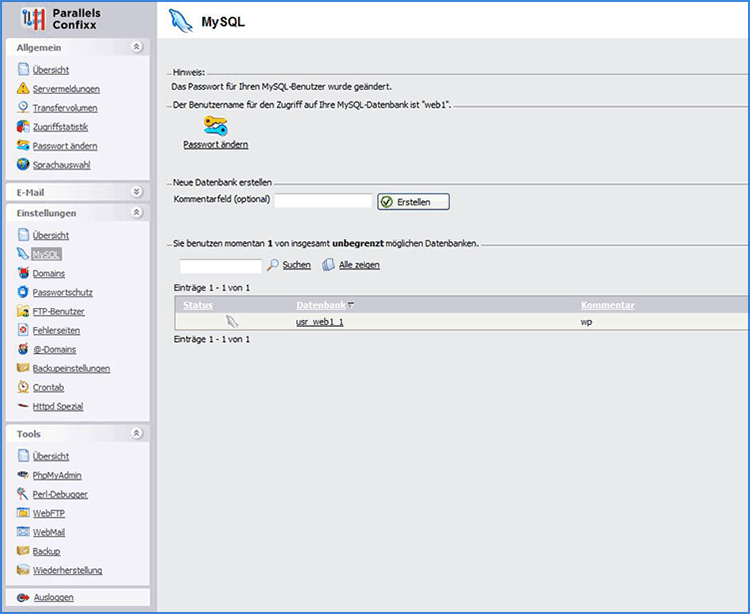
Task: Click the wp comment cell
Action: [586, 322]
